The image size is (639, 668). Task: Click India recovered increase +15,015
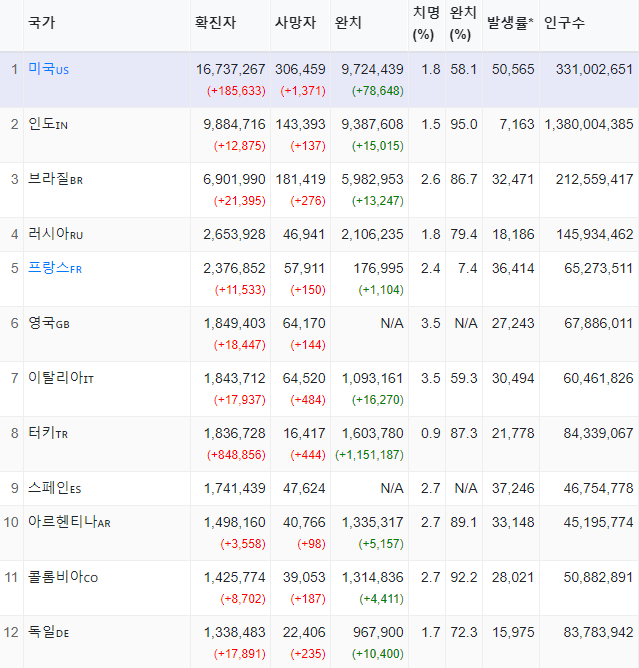click(377, 146)
